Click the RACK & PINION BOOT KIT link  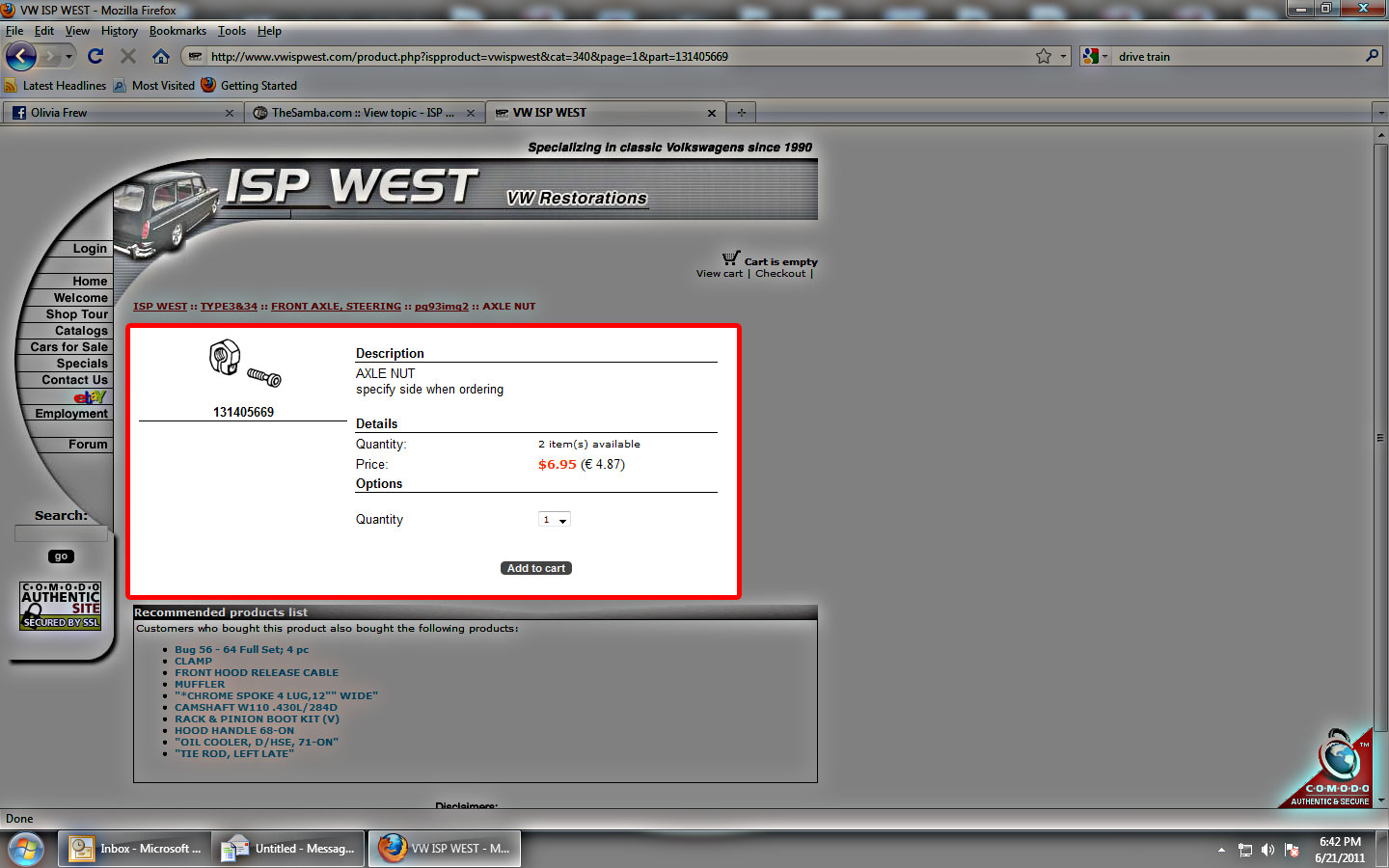point(257,719)
